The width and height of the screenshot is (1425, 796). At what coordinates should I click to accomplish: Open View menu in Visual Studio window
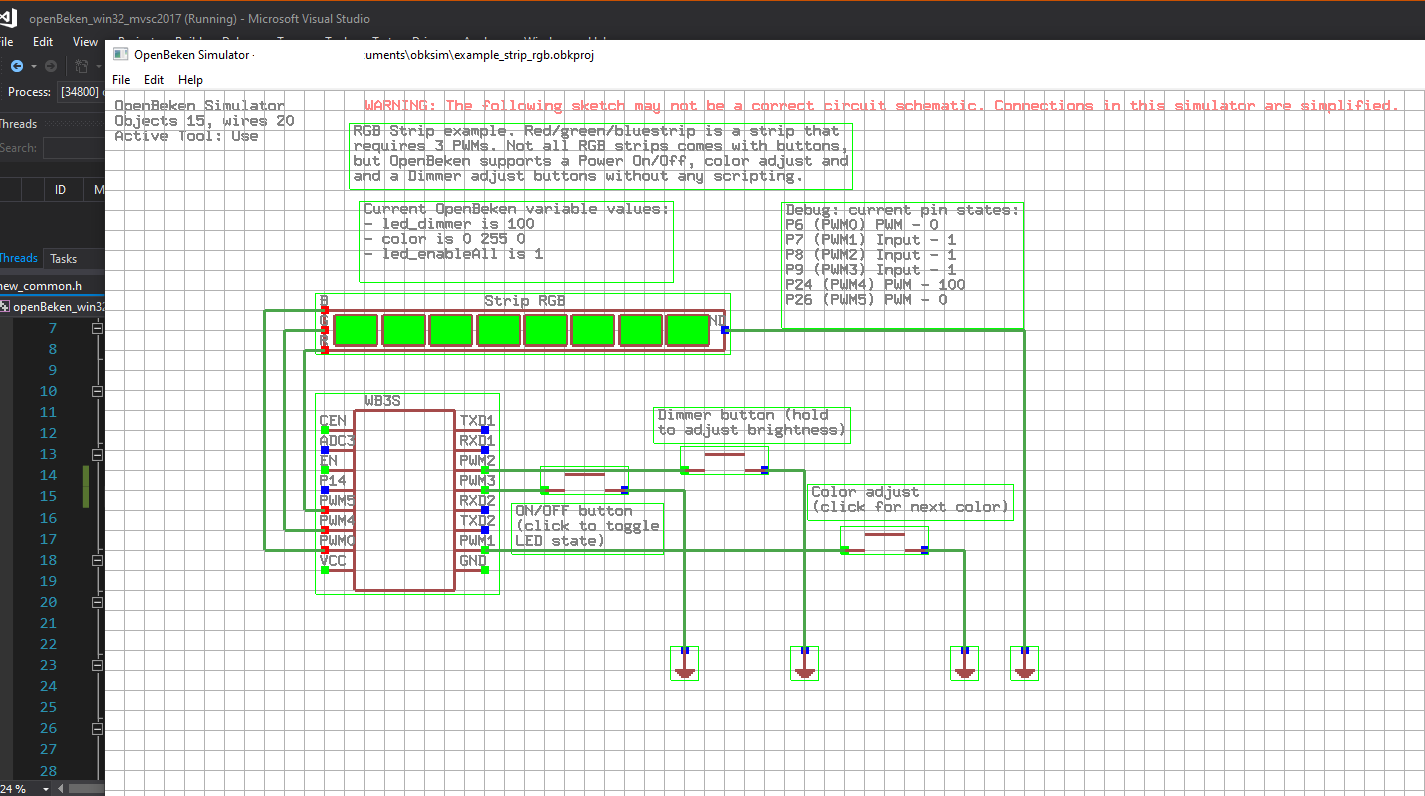(x=85, y=42)
